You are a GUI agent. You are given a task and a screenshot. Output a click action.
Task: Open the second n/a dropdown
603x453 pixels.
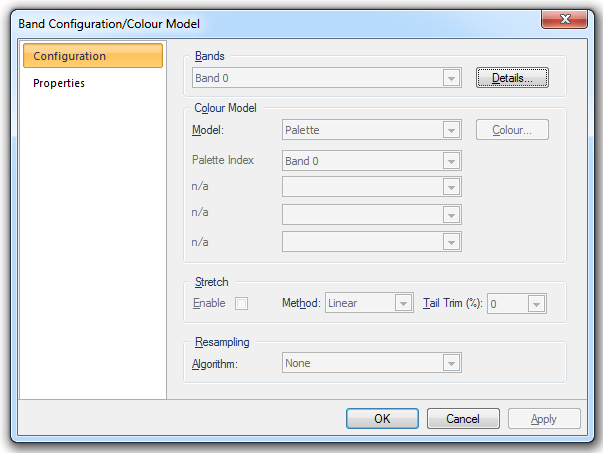pyautogui.click(x=371, y=214)
